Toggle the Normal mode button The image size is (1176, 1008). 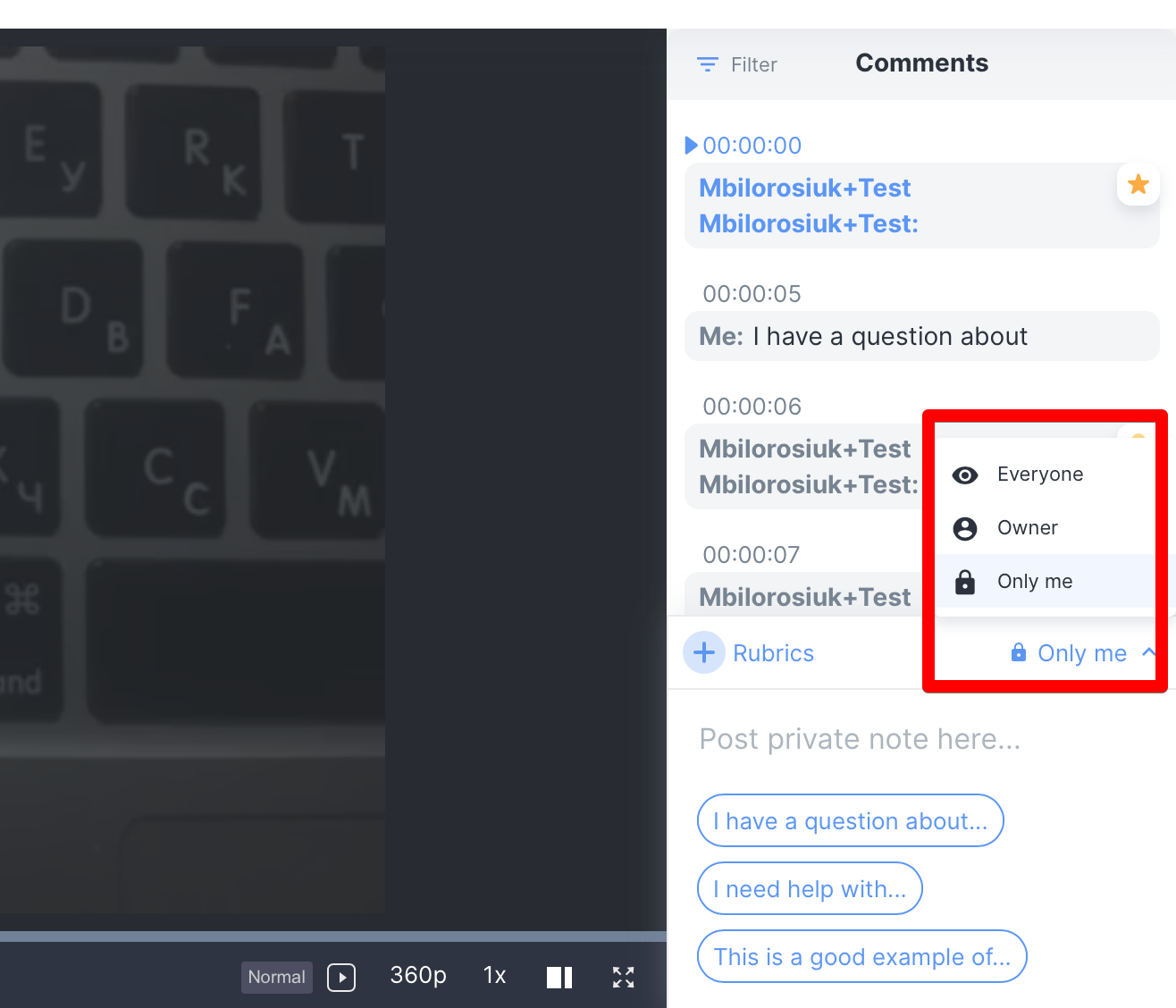(276, 977)
